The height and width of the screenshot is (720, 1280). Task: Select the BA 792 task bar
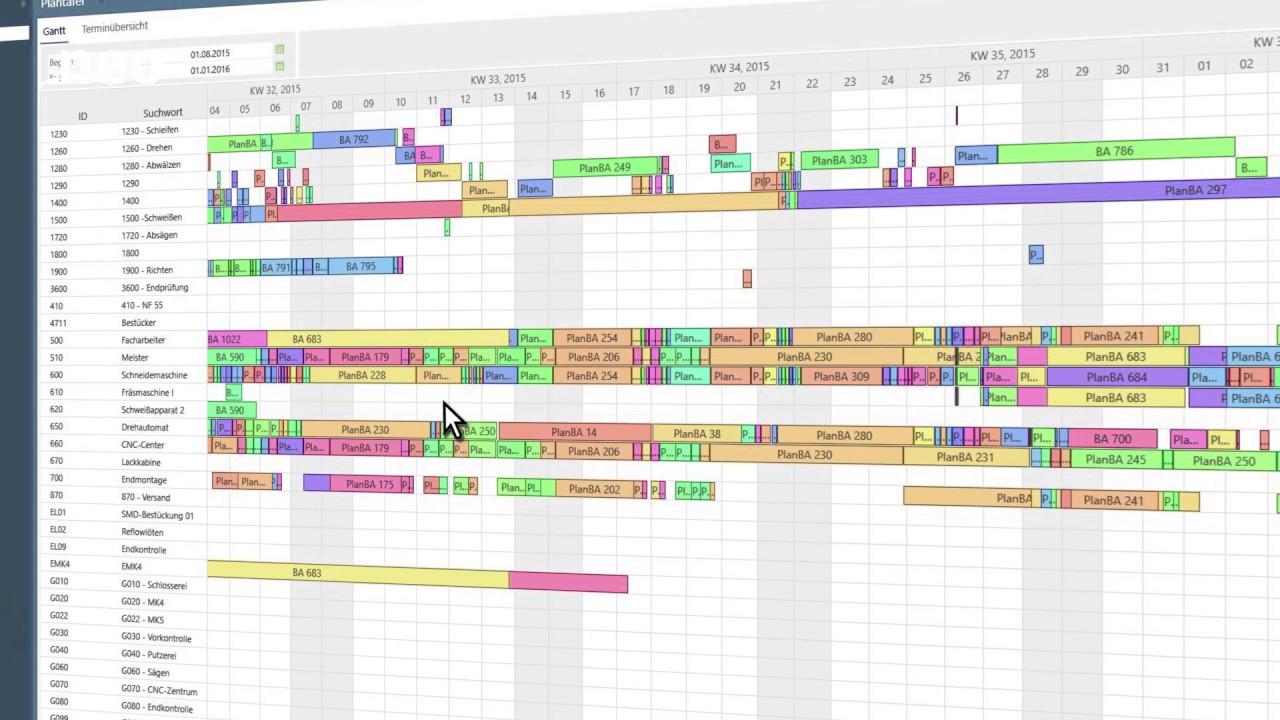pos(353,140)
